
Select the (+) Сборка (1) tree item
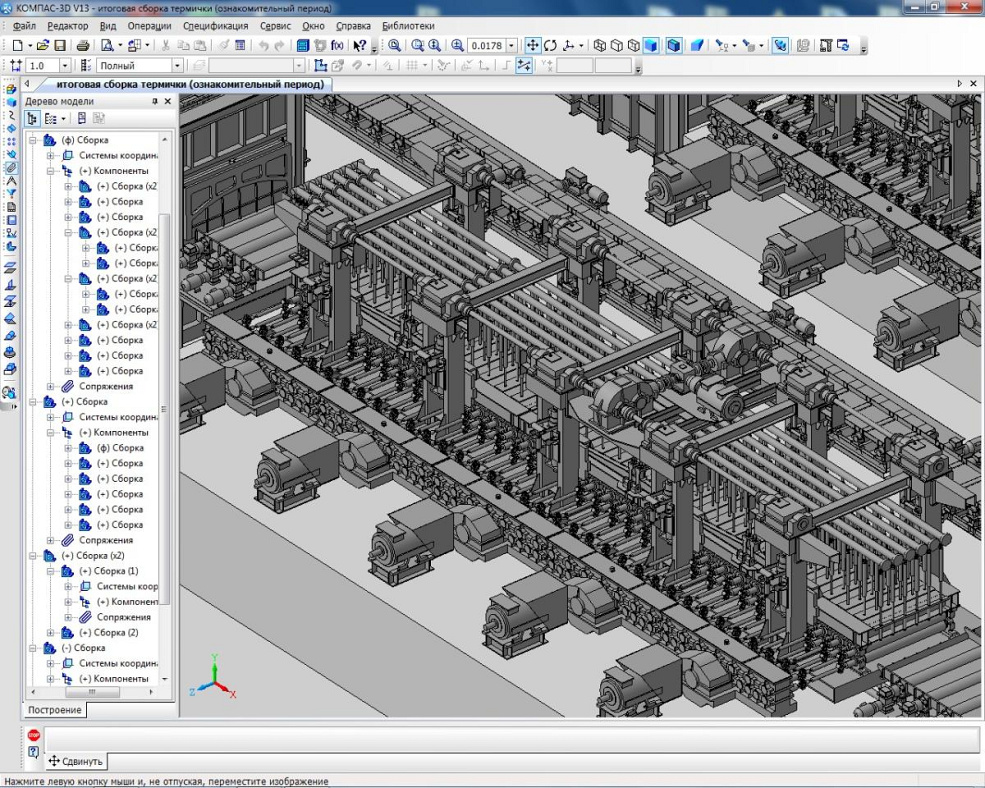click(x=108, y=571)
